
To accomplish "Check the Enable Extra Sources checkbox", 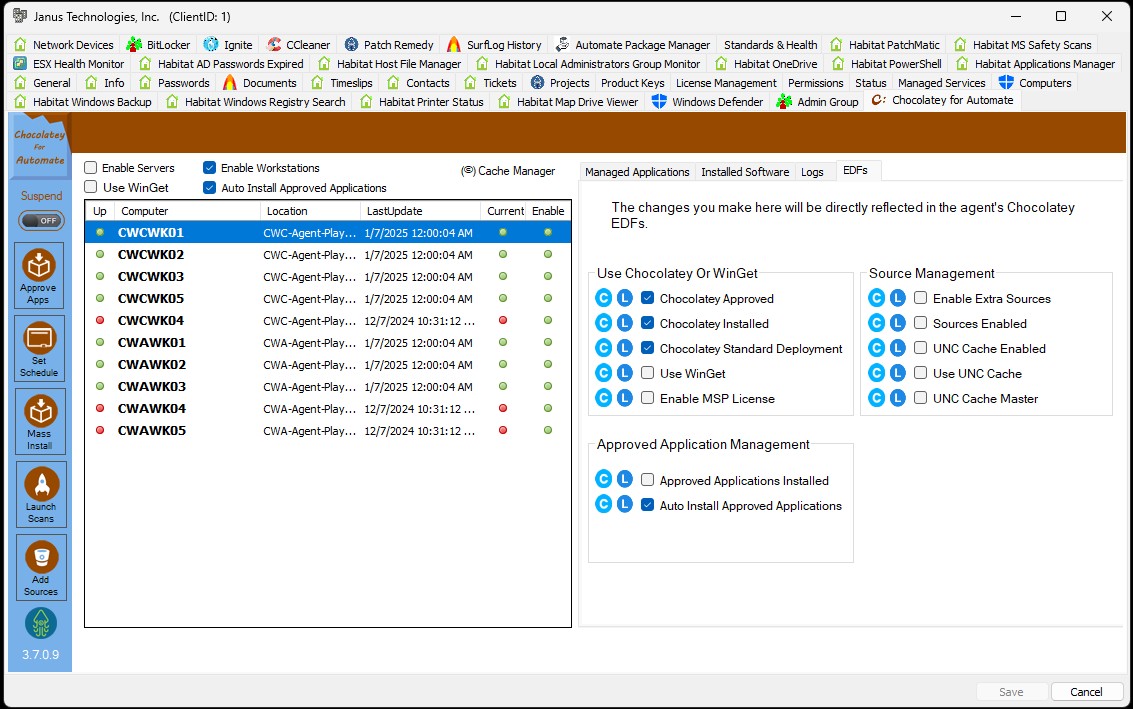I will [921, 298].
